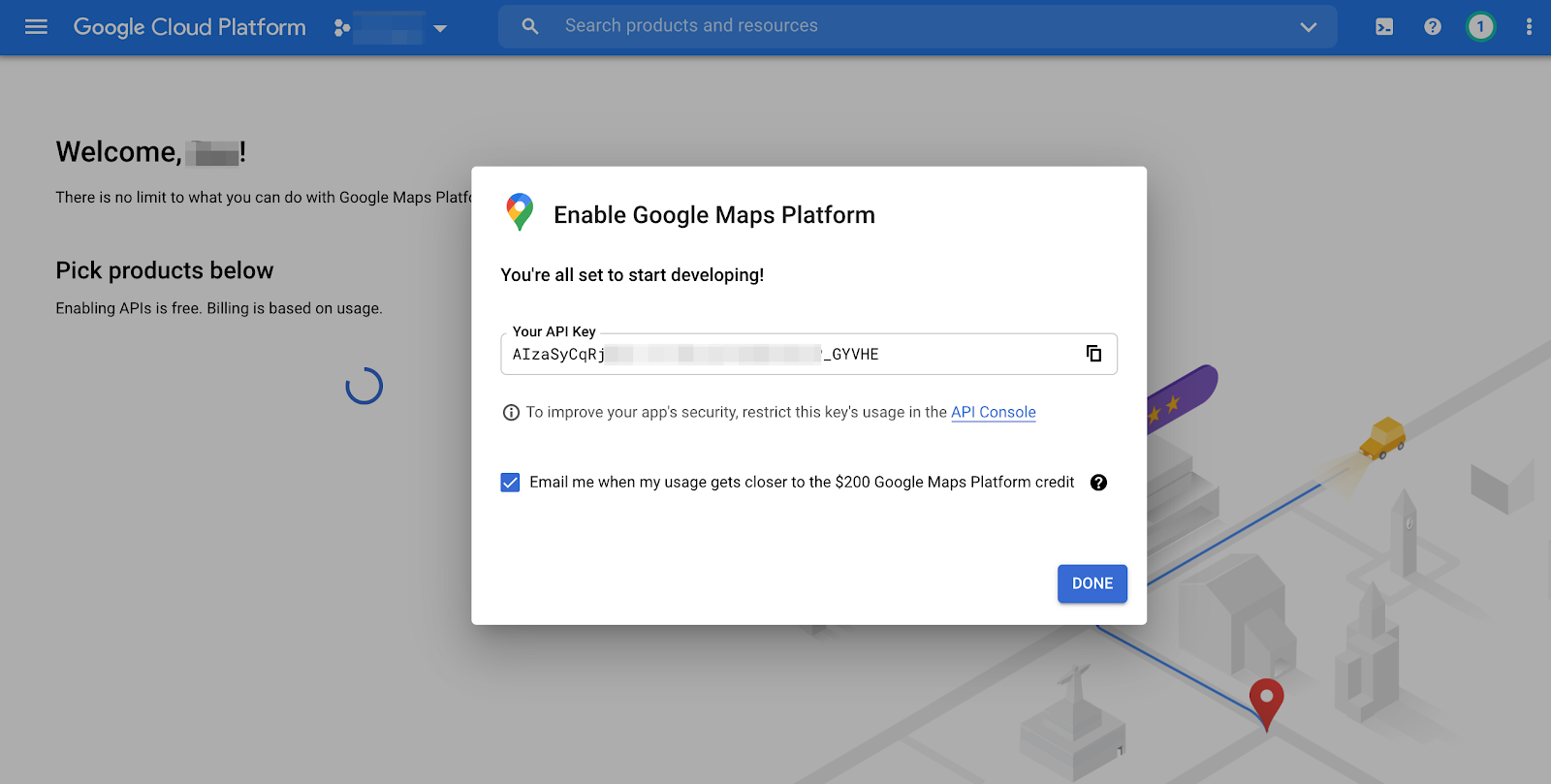
Task: Expand the search bar chevron
Action: coord(1308,27)
